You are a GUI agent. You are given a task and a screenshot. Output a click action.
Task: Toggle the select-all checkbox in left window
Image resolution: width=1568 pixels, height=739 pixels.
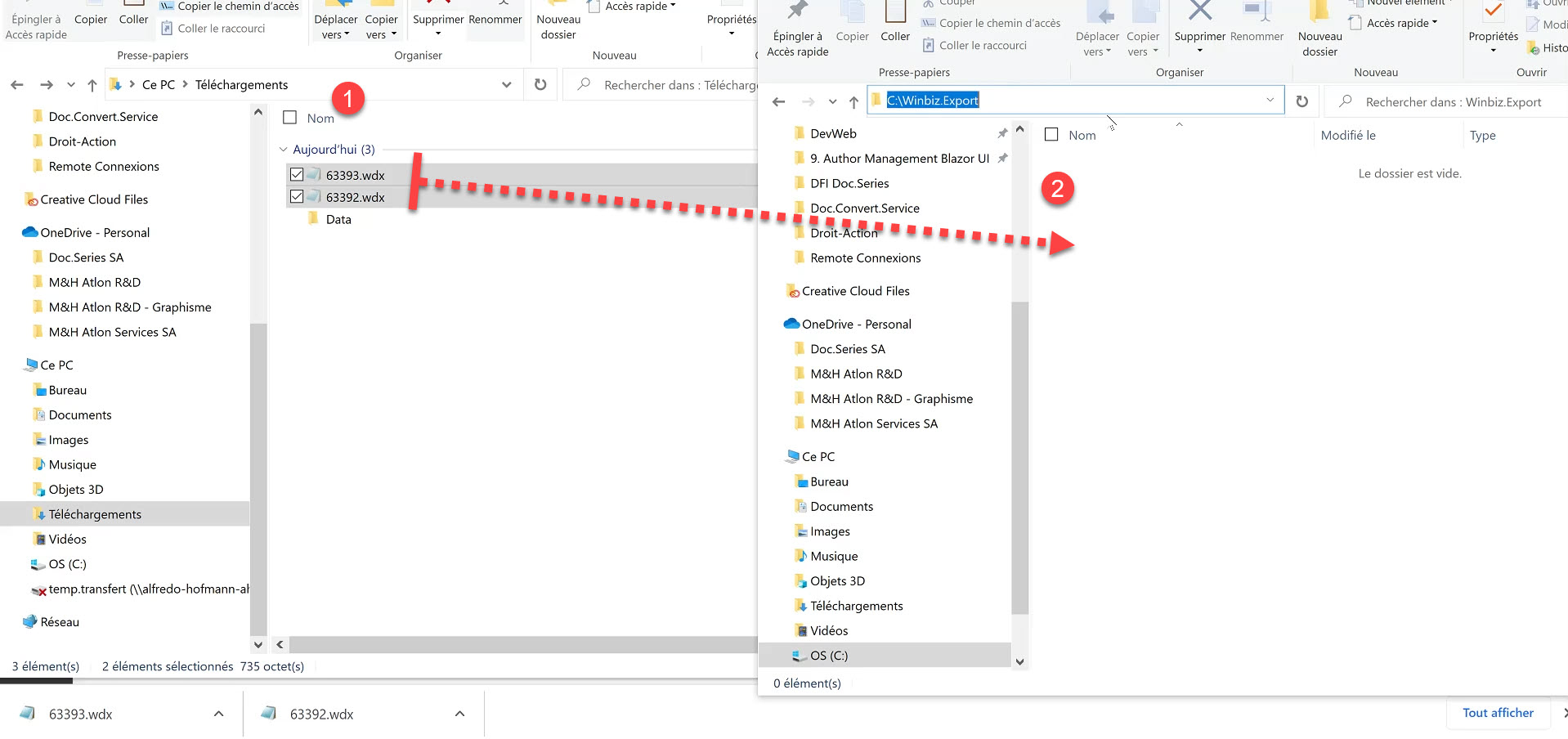click(289, 118)
